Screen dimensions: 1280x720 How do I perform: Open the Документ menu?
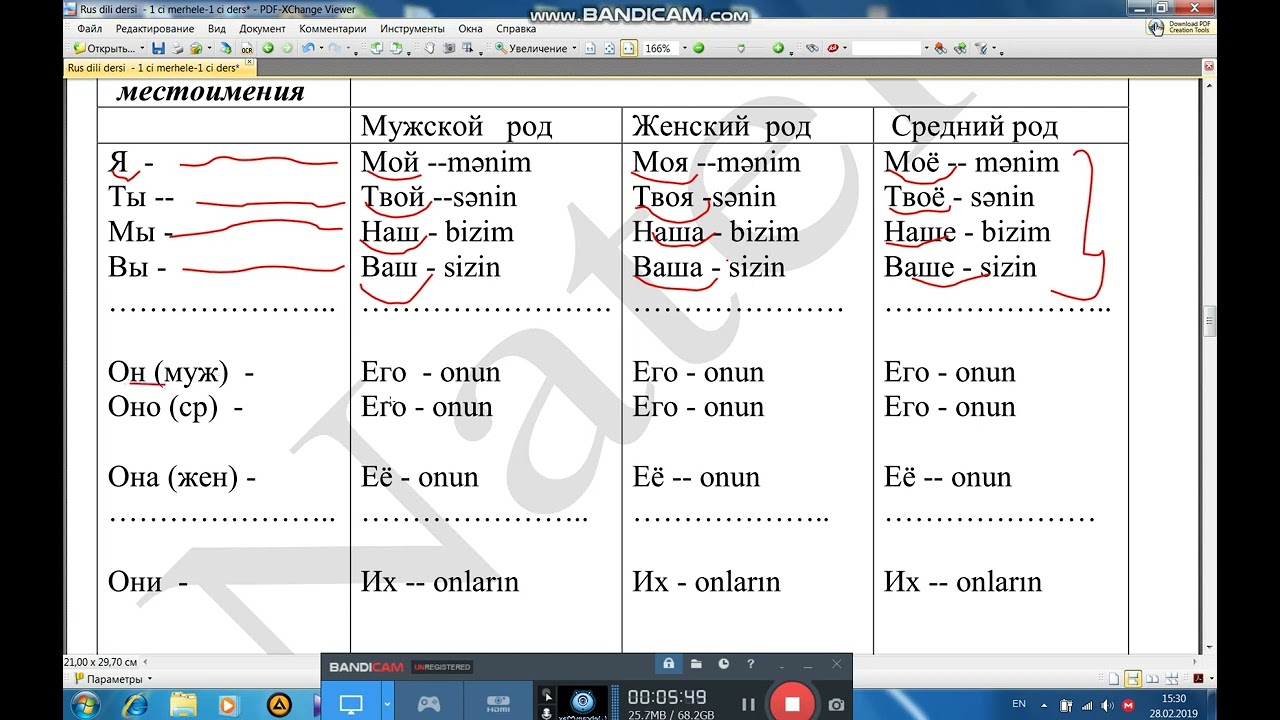coord(263,29)
